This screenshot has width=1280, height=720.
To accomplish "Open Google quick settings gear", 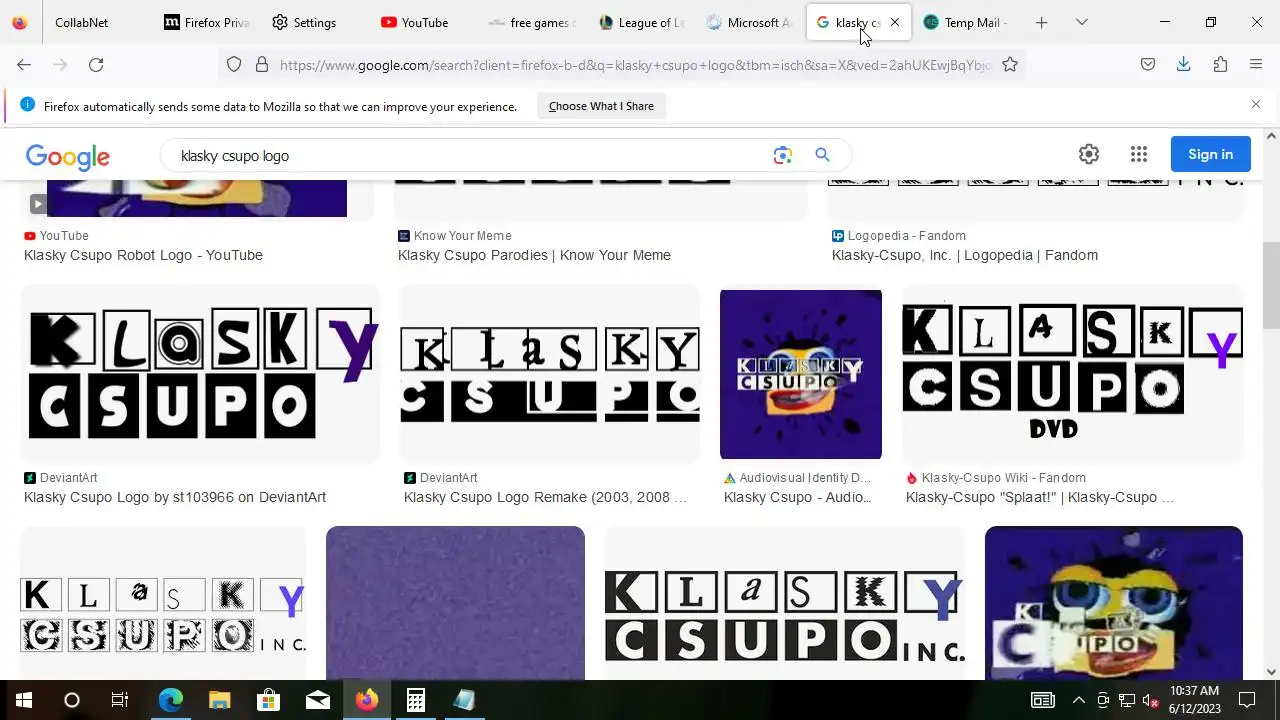I will 1089,154.
